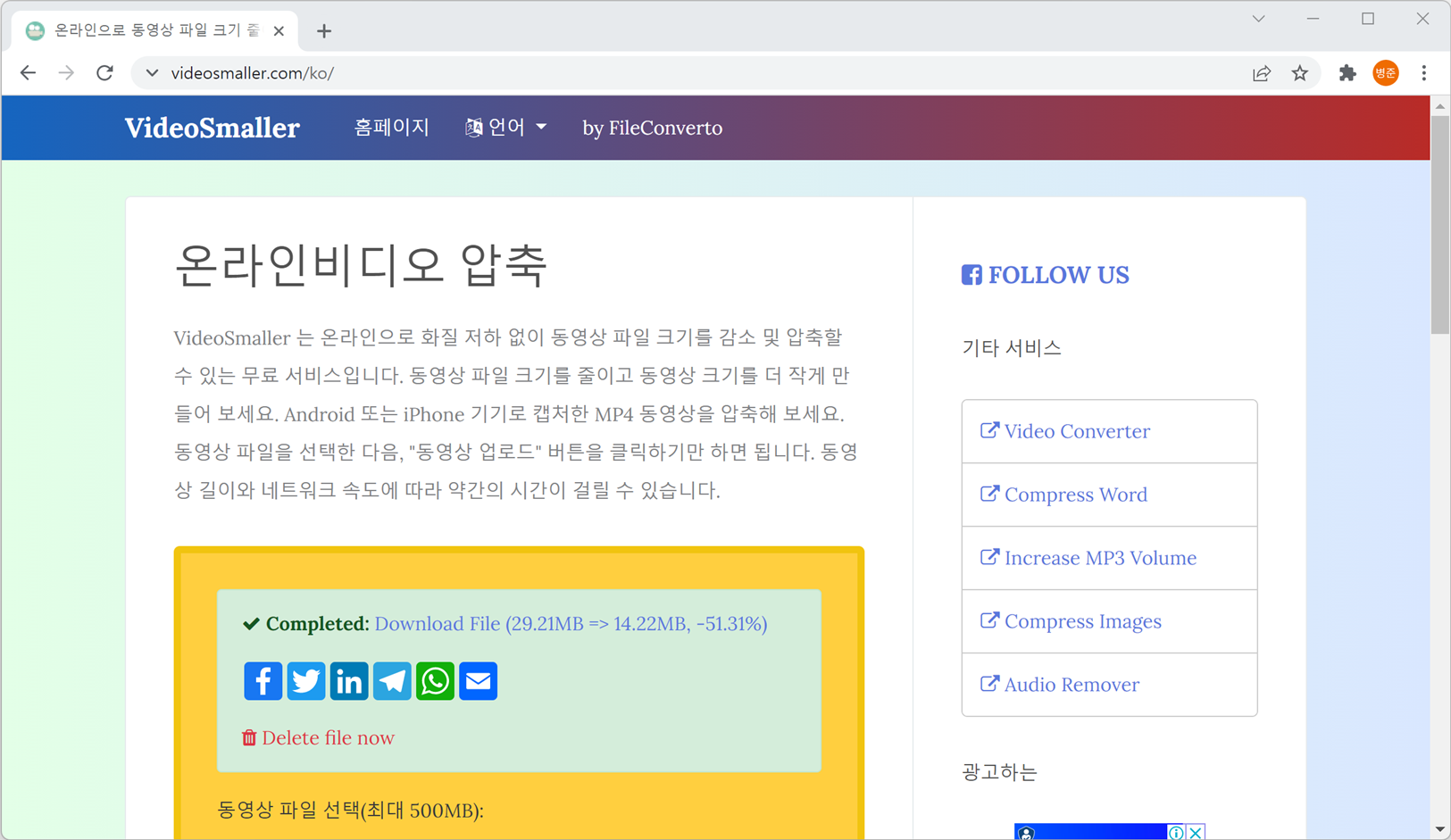The height and width of the screenshot is (840, 1451).
Task: Click the site info icon left of URL
Action: pyautogui.click(x=152, y=73)
